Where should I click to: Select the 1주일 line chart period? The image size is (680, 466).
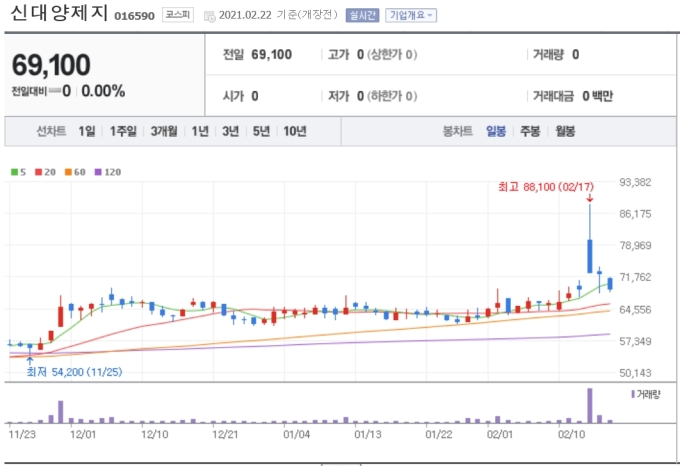tap(123, 131)
